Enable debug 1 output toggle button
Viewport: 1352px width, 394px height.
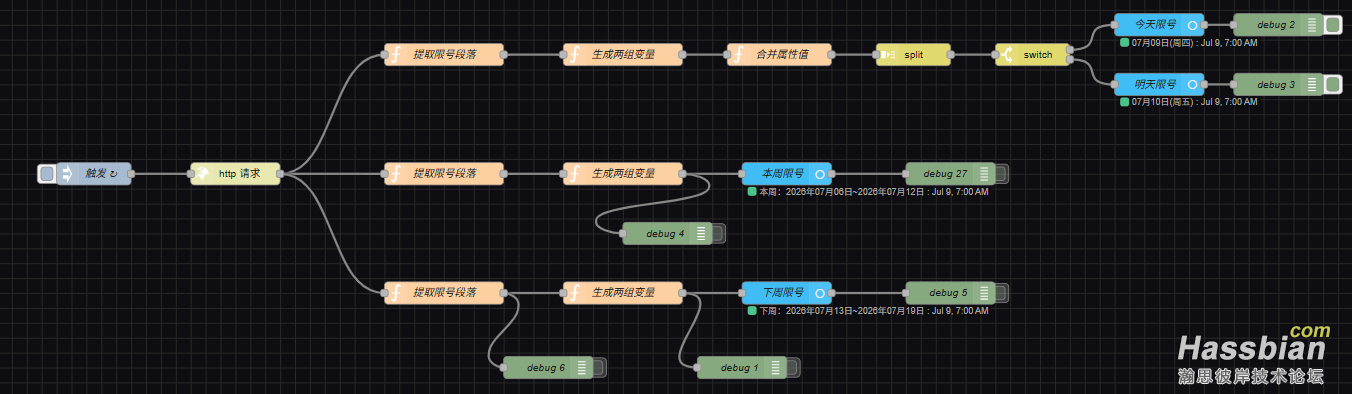pyautogui.click(x=793, y=368)
